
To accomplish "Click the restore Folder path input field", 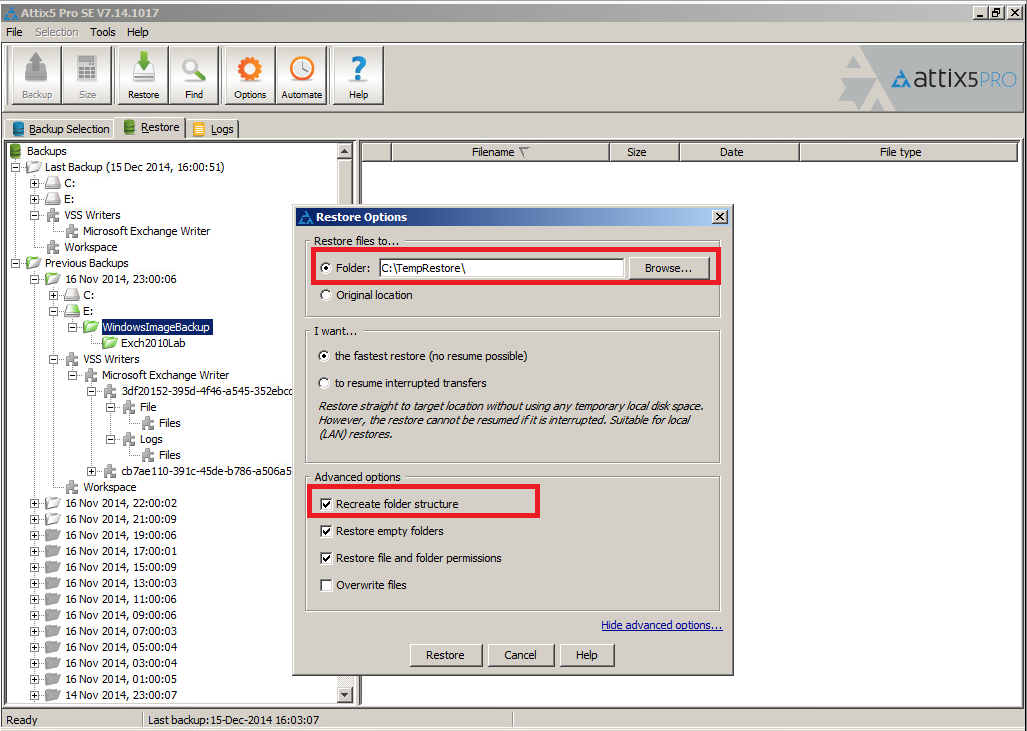I will click(501, 268).
